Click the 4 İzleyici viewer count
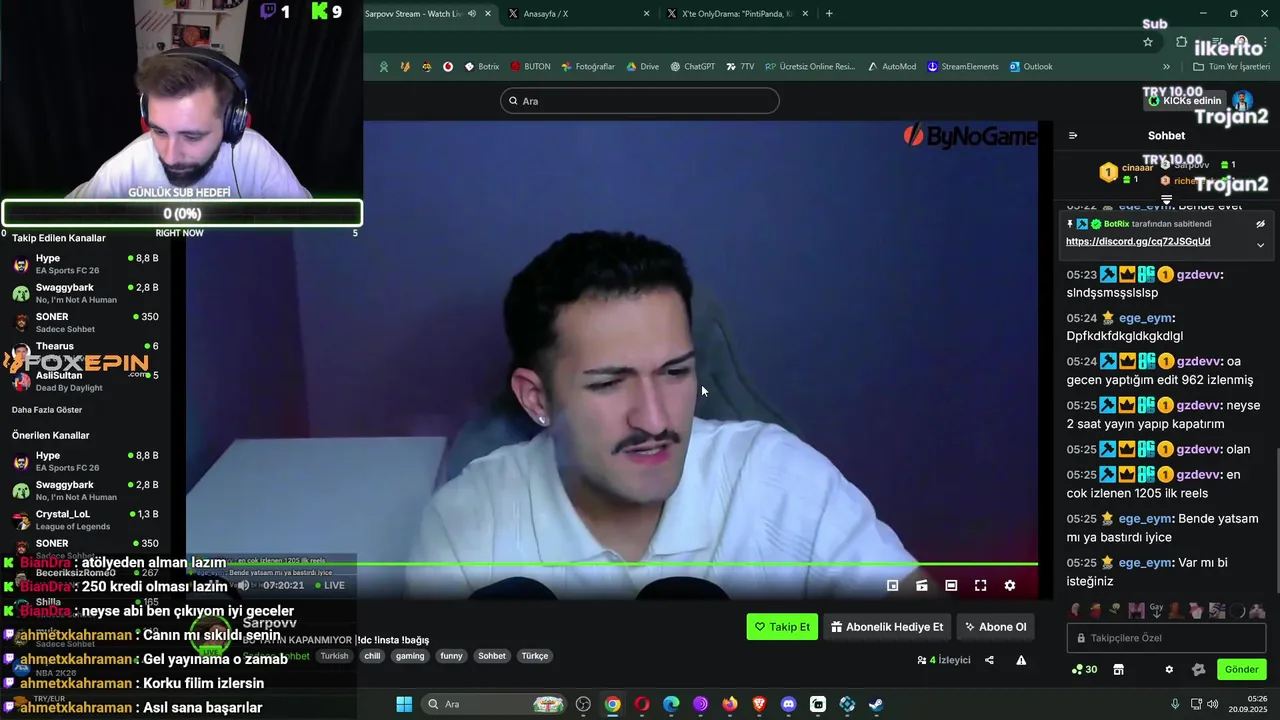 point(943,660)
